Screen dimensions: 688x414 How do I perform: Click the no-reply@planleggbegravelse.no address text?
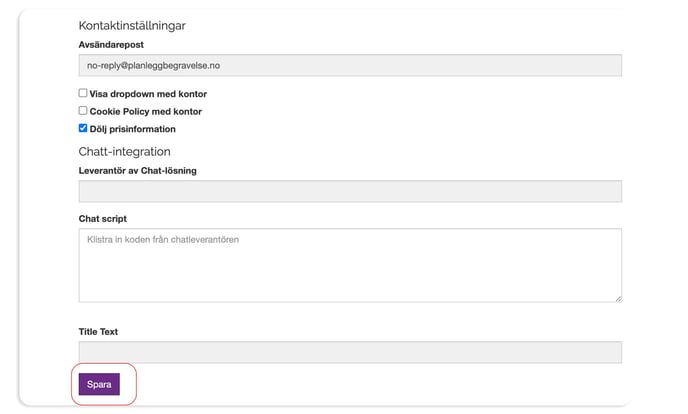(154, 65)
